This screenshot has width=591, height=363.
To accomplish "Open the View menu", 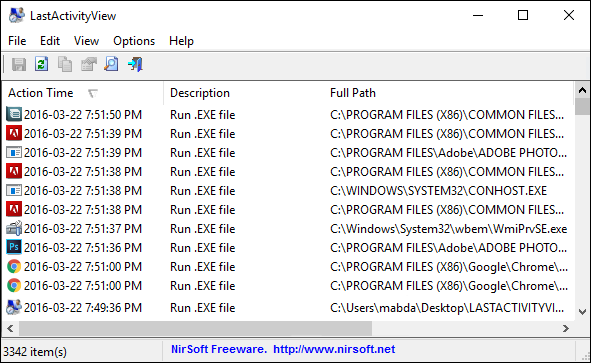I will tap(86, 41).
